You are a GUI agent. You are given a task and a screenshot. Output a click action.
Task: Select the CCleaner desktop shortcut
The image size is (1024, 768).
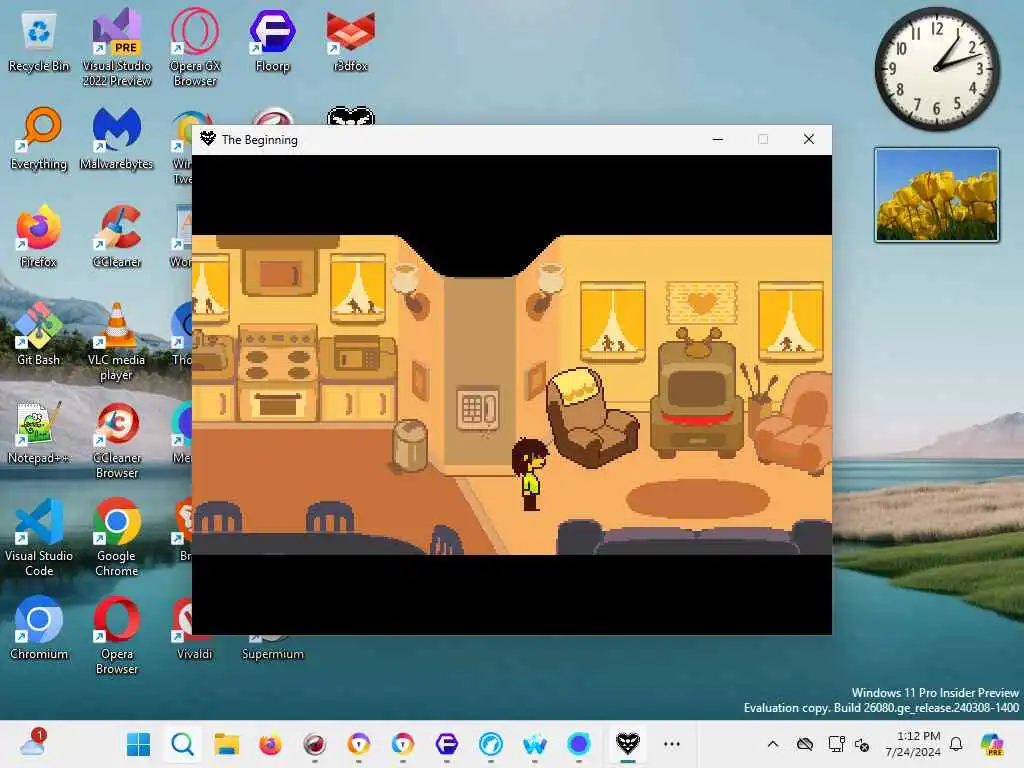pos(116,238)
